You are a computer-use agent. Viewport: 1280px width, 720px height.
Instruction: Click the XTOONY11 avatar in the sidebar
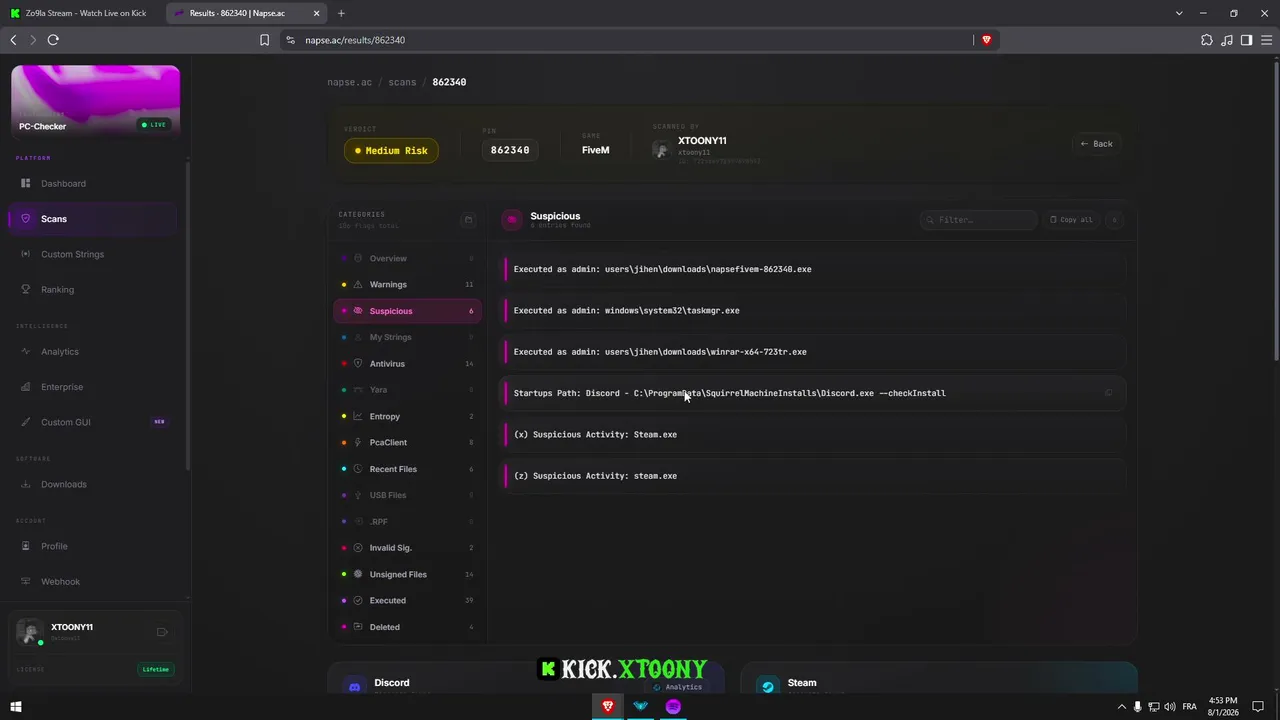click(x=29, y=632)
